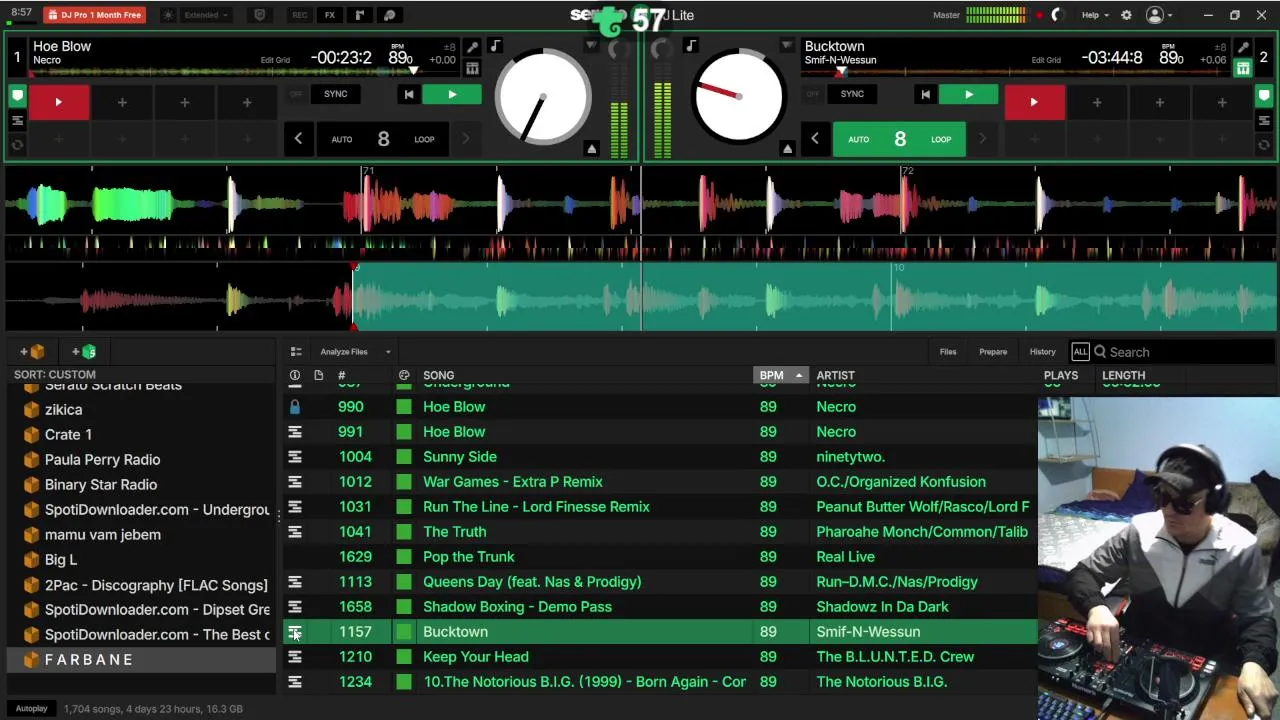This screenshot has width=1280, height=720.
Task: Open the Setup gear icon
Action: 1126,15
